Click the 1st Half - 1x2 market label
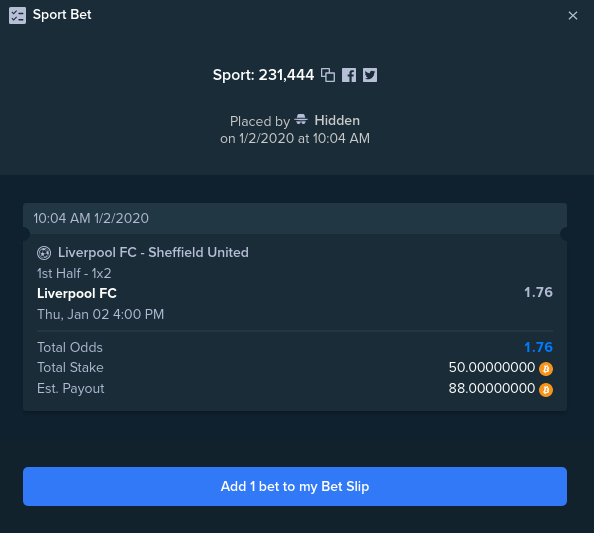 click(74, 274)
